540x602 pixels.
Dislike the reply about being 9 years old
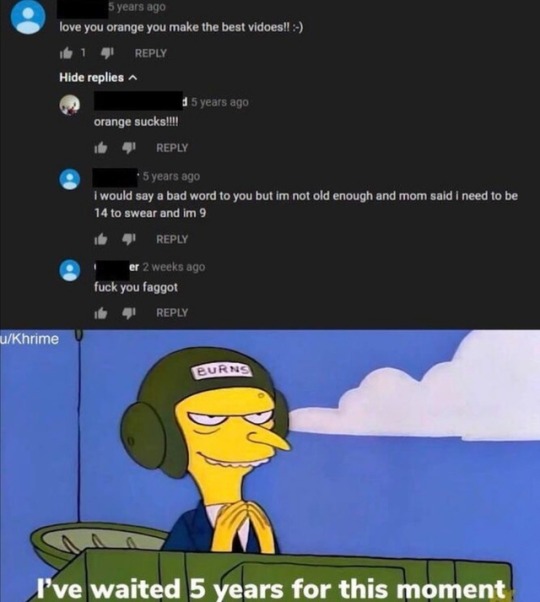(x=129, y=239)
